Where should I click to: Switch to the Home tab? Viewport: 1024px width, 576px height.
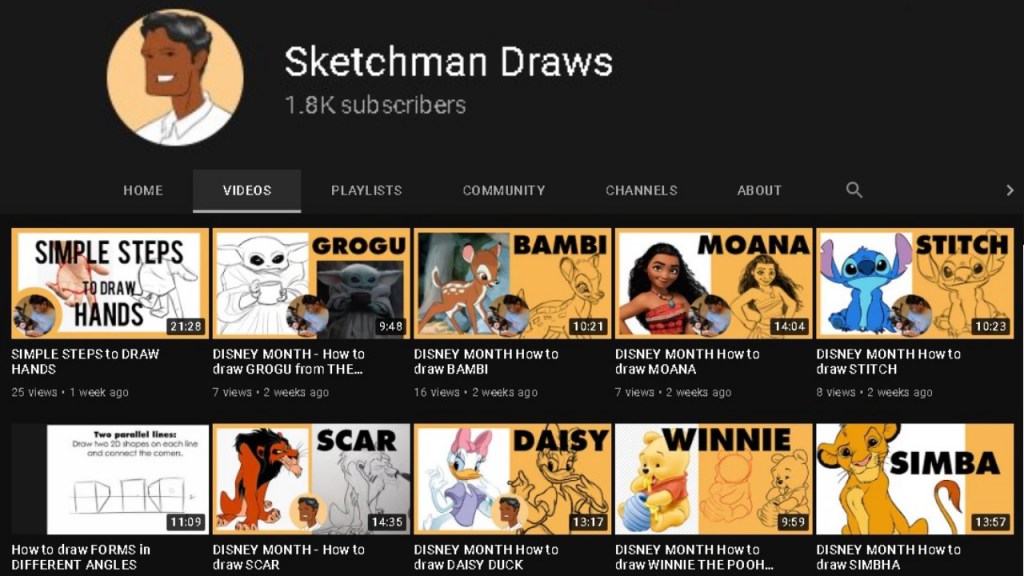click(143, 191)
